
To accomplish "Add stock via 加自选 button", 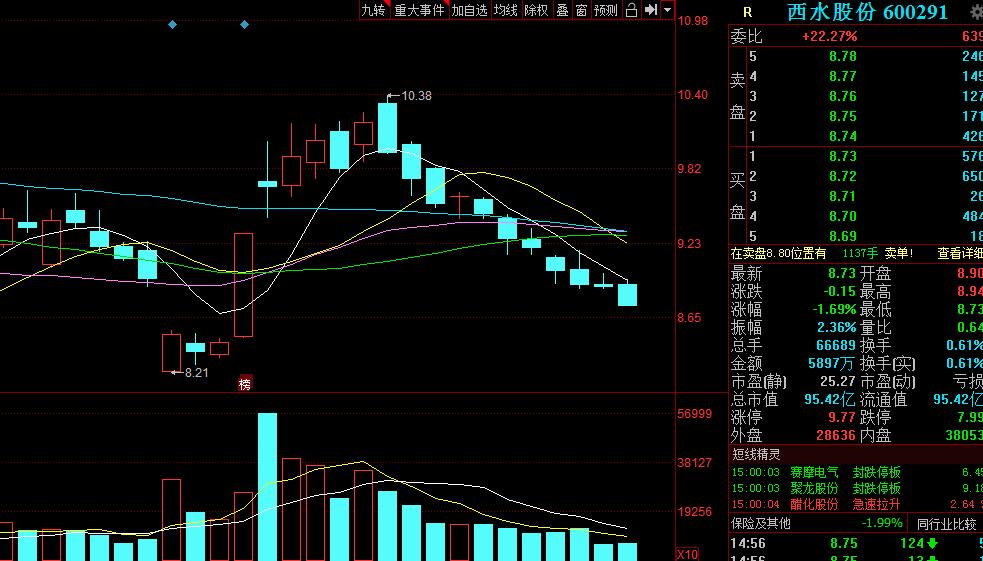I will pos(469,10).
